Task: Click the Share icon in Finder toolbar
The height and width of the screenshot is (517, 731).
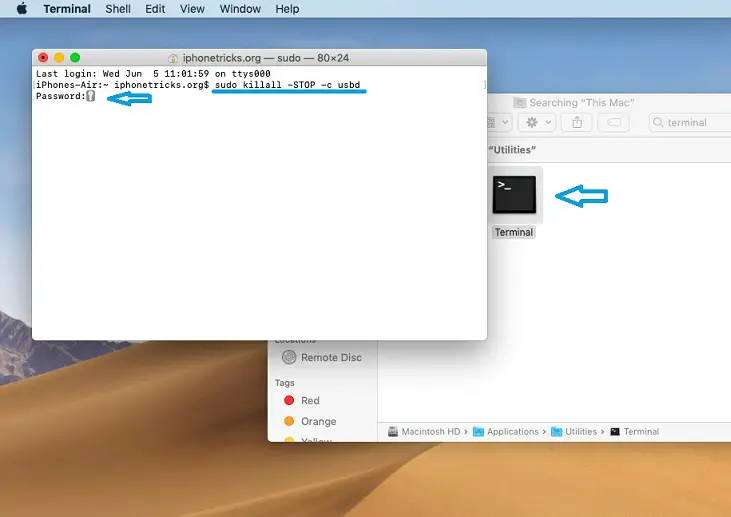Action: [x=576, y=122]
